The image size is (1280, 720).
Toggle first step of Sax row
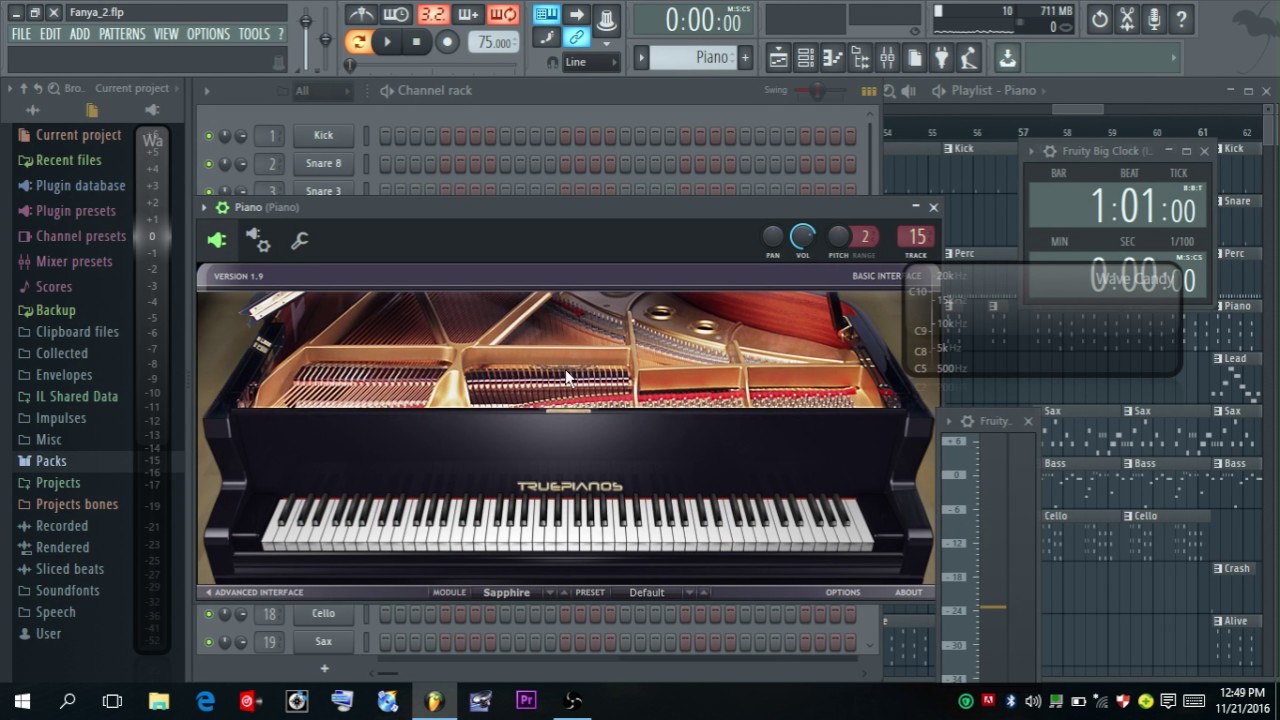[x=386, y=642]
